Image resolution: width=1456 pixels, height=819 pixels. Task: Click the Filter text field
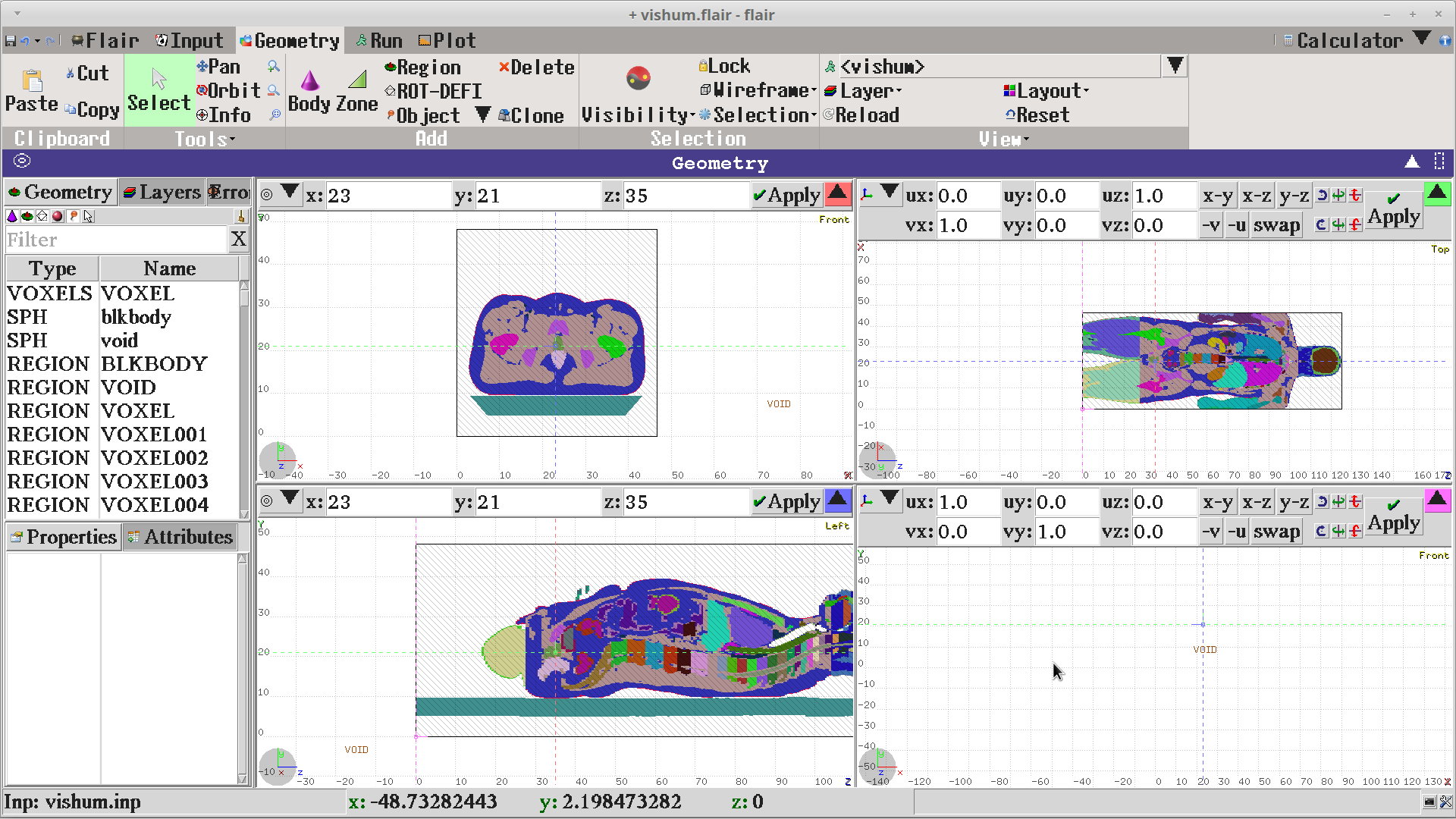pyautogui.click(x=116, y=240)
